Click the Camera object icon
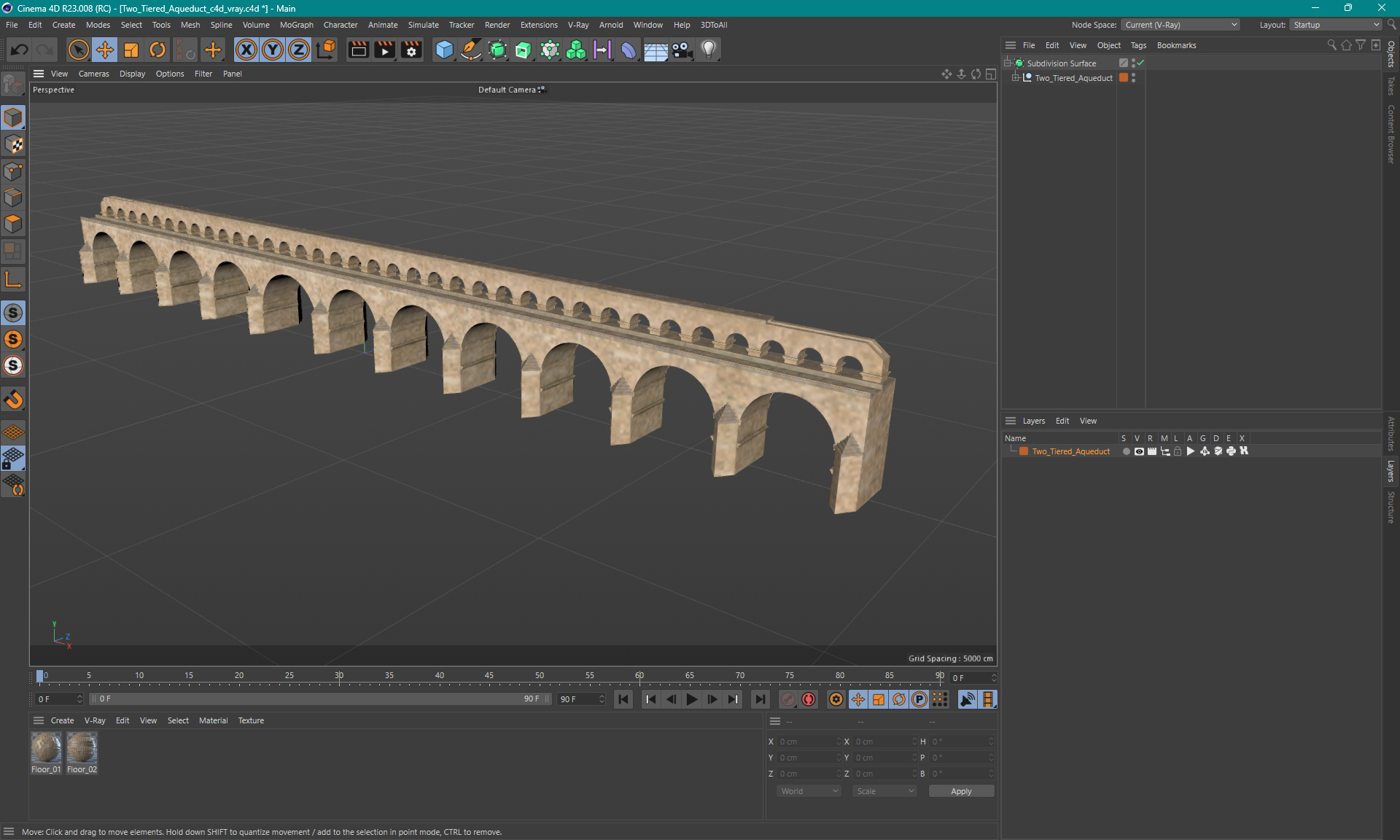This screenshot has height=840, width=1400. tap(682, 50)
